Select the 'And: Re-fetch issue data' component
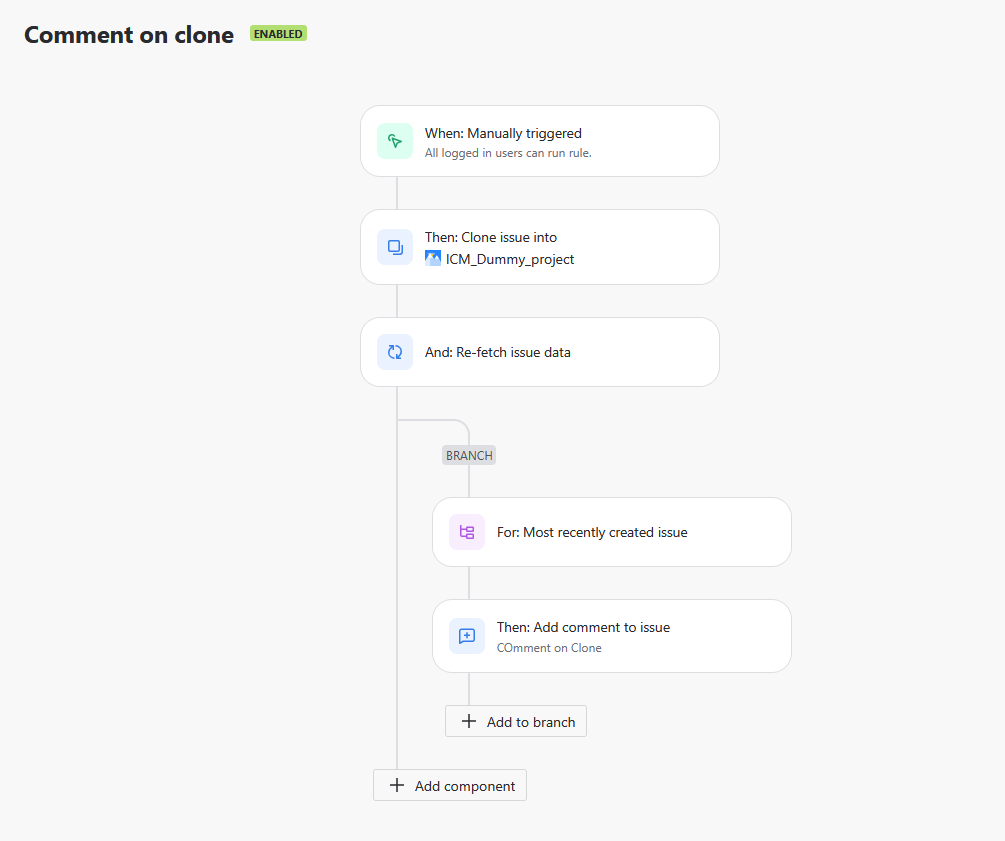This screenshot has width=1005, height=841. click(540, 352)
